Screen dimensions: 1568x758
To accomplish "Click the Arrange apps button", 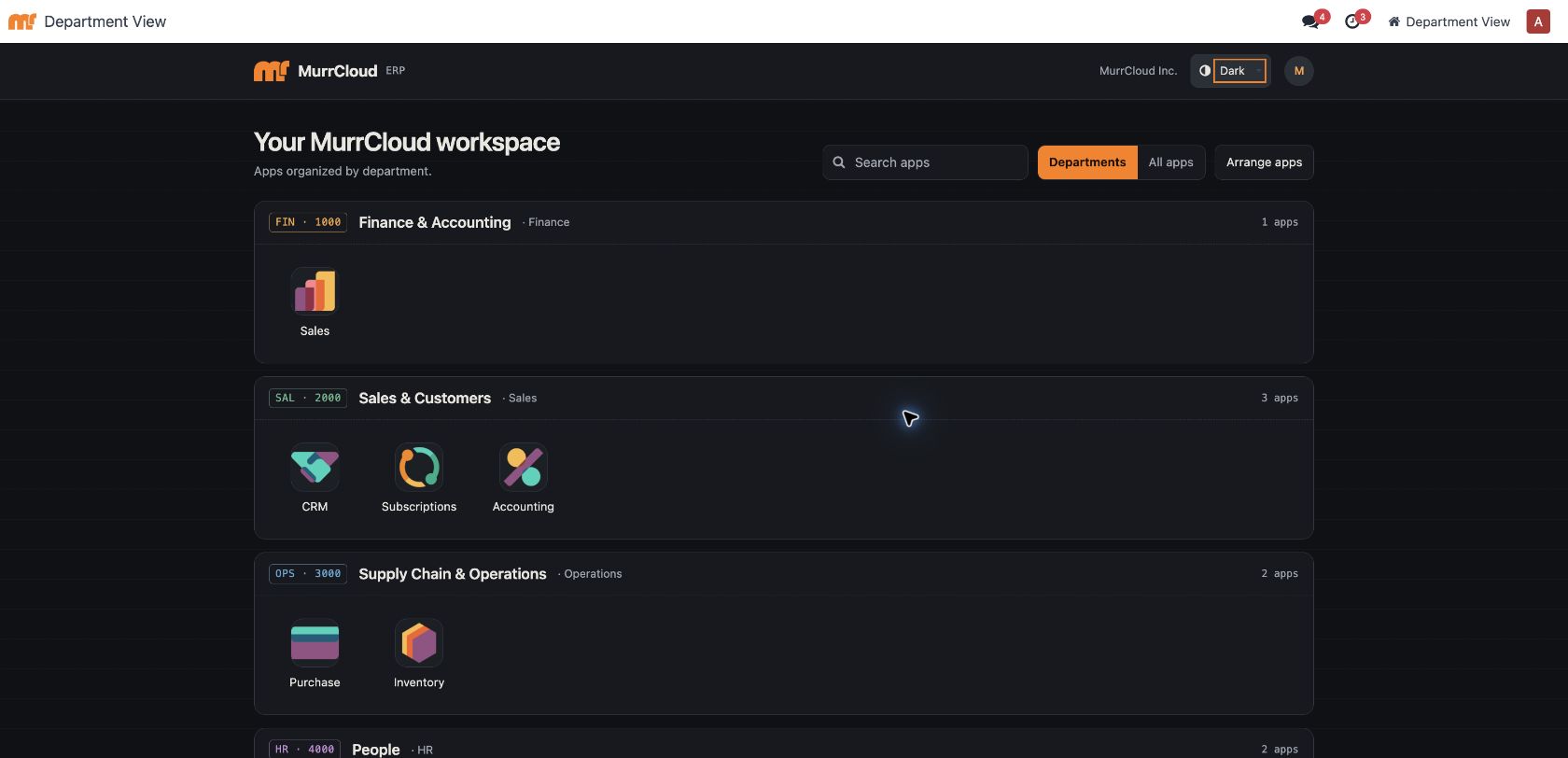I will coord(1264,162).
